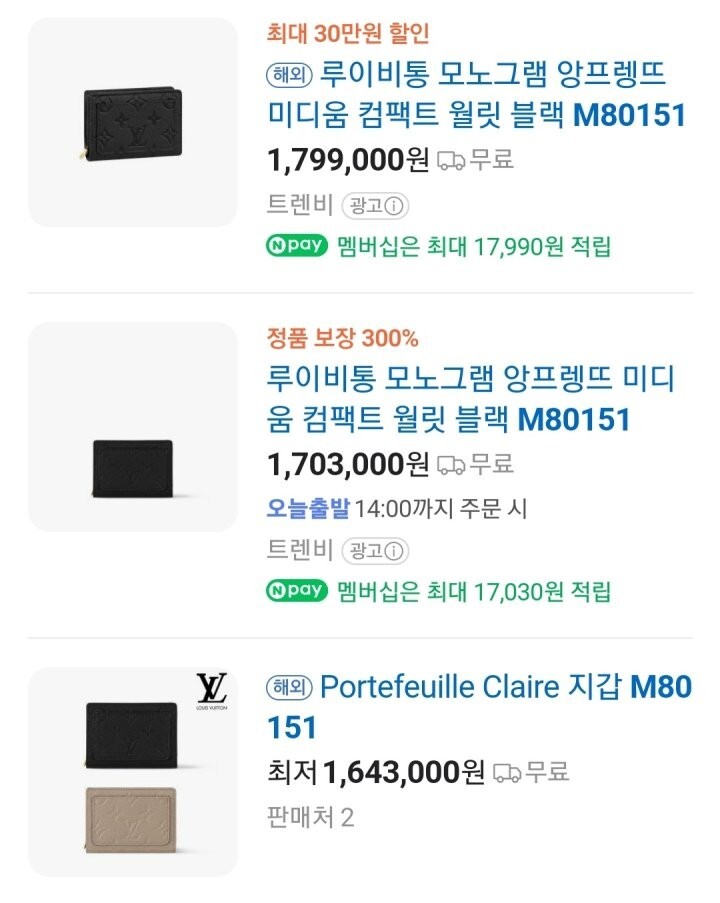Click the 광고 info icon in first listing
Screen dimensions: 720x903
[x=394, y=206]
